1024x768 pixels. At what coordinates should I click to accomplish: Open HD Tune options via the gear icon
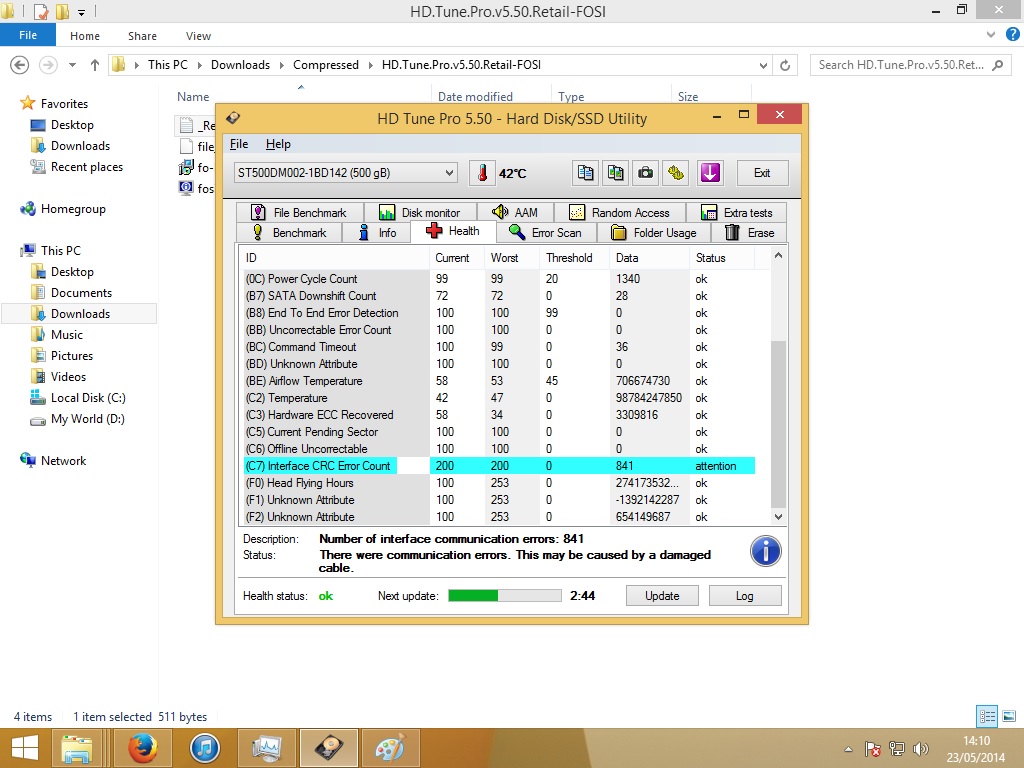click(676, 173)
